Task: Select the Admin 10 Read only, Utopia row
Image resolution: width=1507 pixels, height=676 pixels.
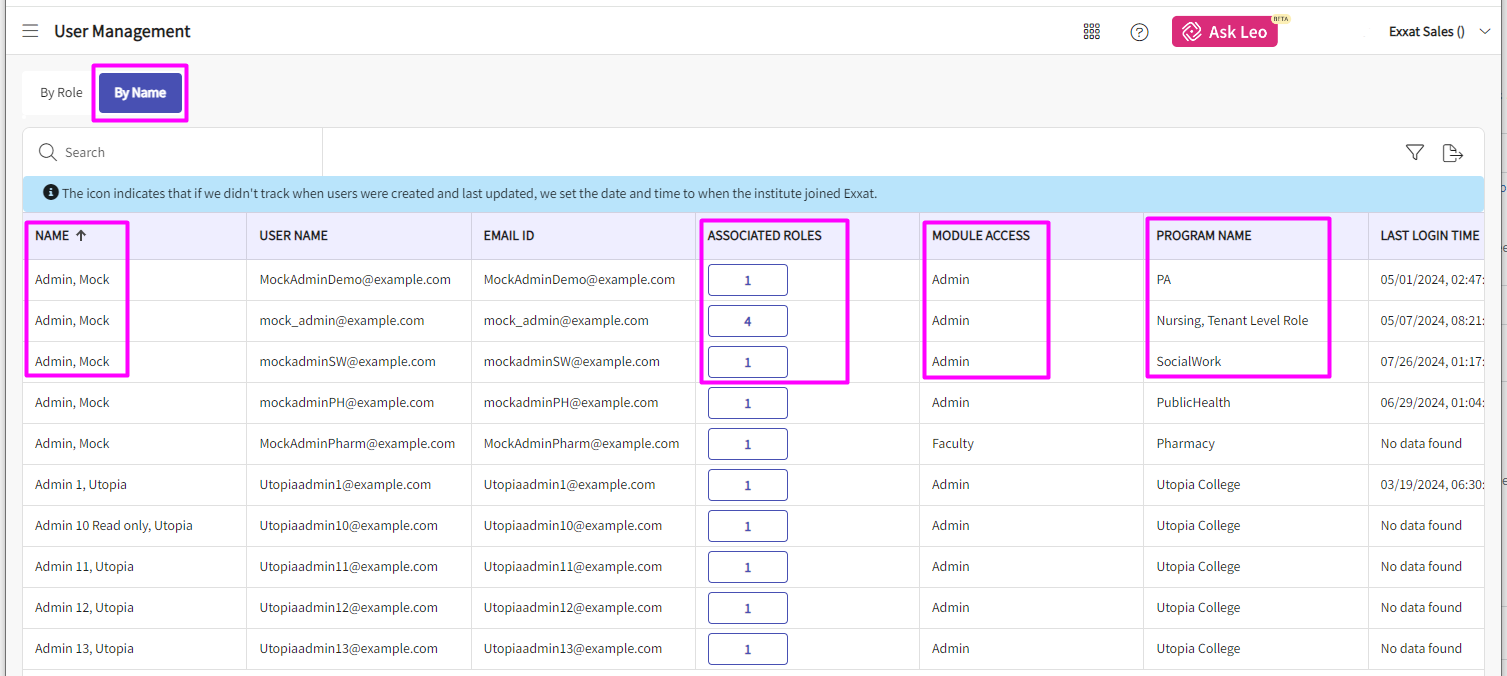Action: [113, 526]
